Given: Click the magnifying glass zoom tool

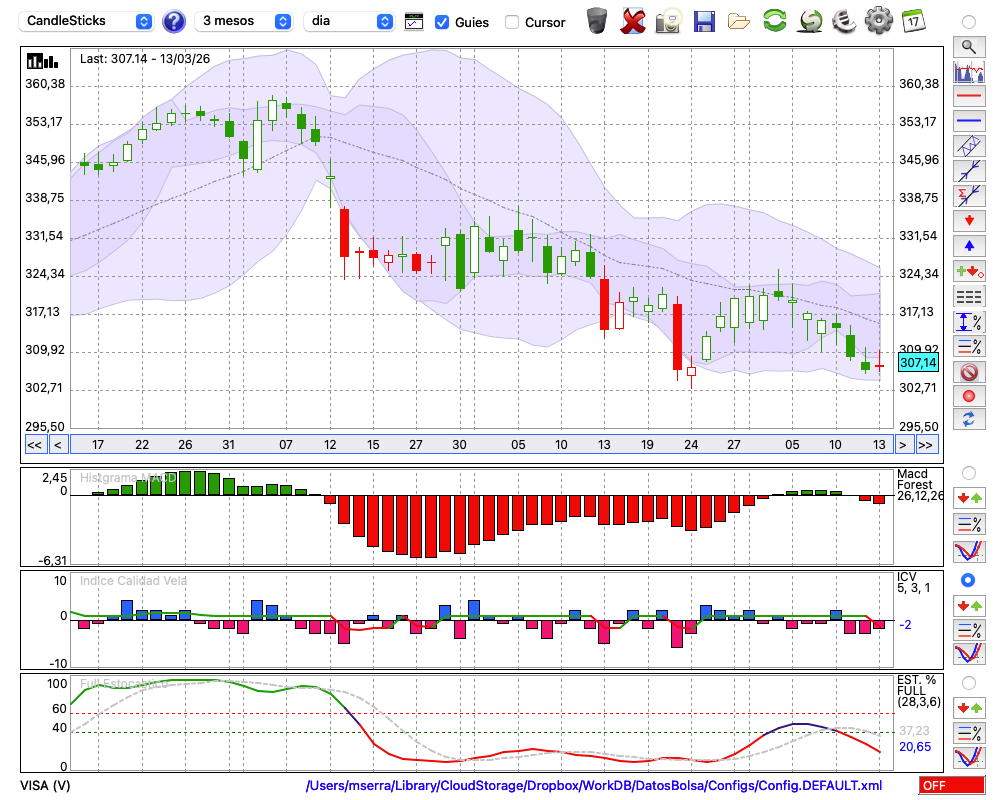Looking at the screenshot, I should [x=968, y=46].
